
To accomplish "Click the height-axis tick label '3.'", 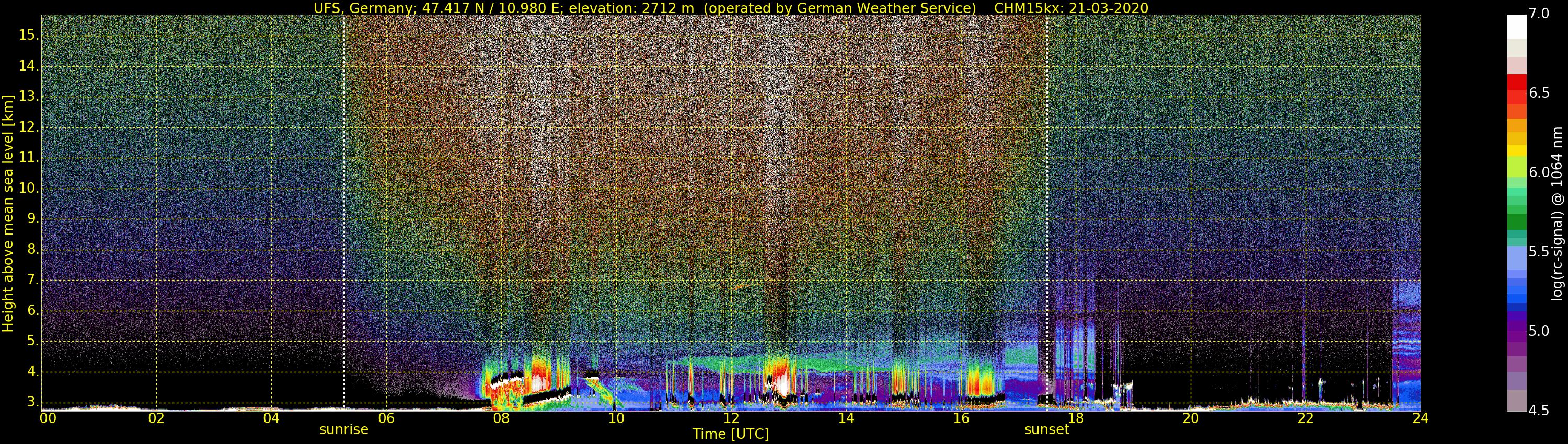I will (32, 402).
